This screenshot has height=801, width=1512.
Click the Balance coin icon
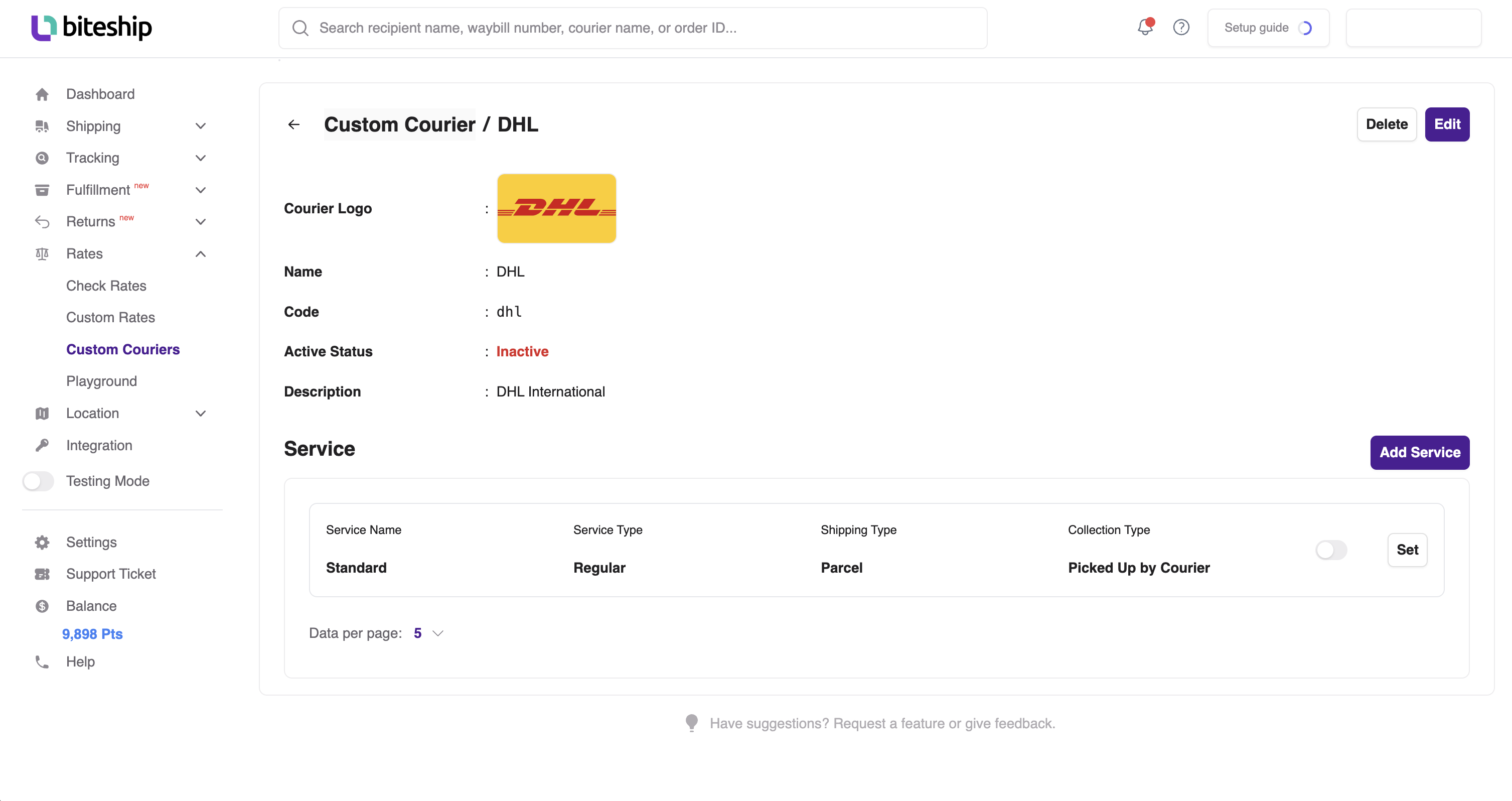pyautogui.click(x=42, y=606)
